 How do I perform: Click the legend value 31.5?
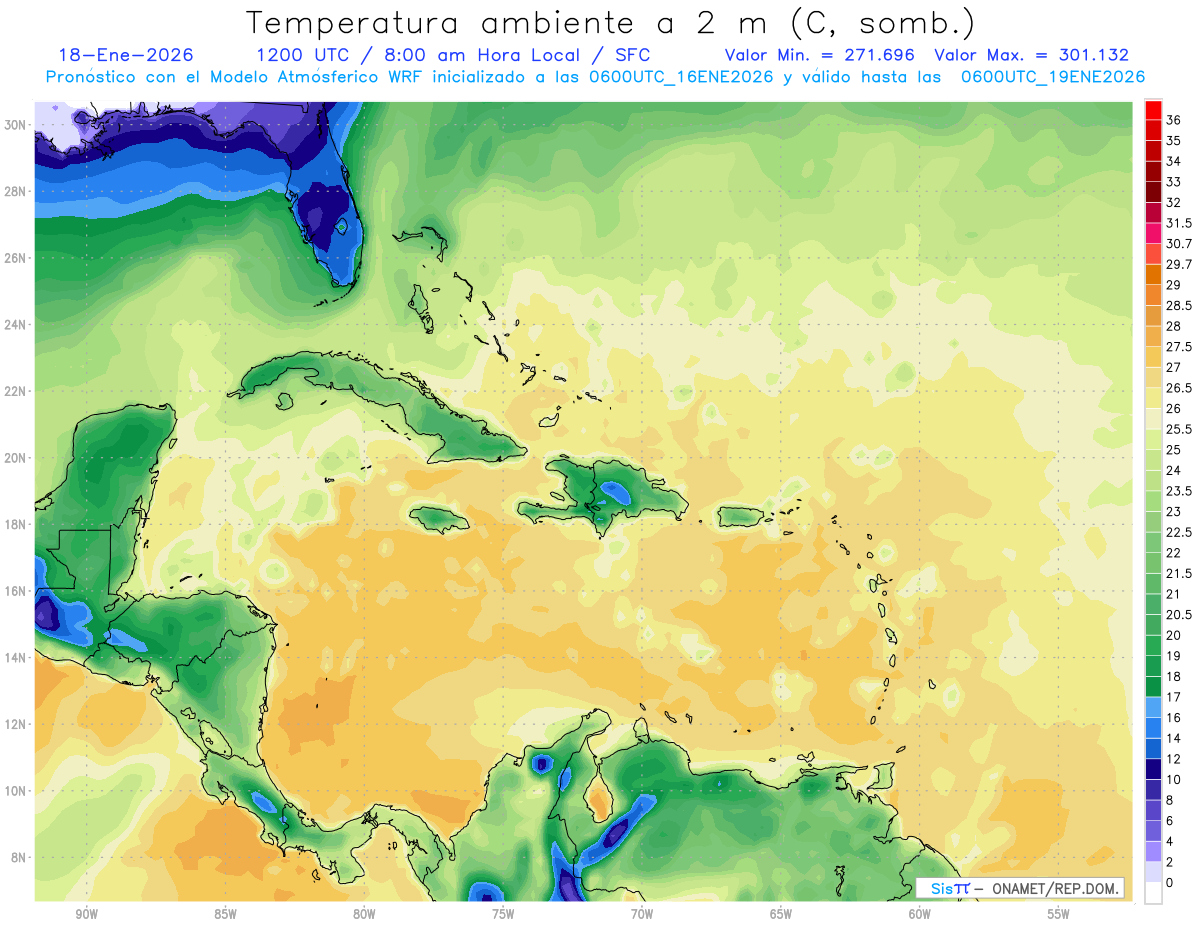click(x=1179, y=223)
